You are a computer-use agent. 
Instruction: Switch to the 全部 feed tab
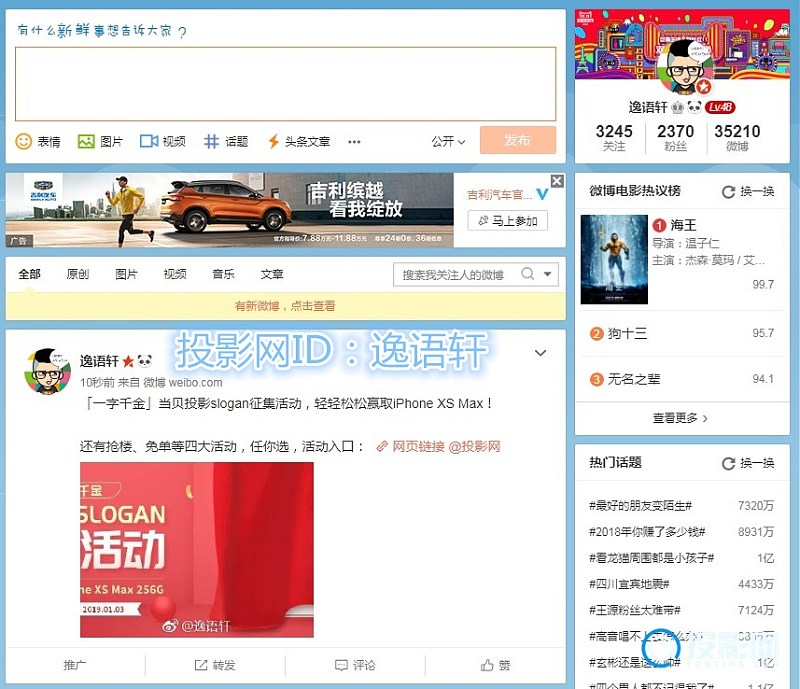point(30,274)
